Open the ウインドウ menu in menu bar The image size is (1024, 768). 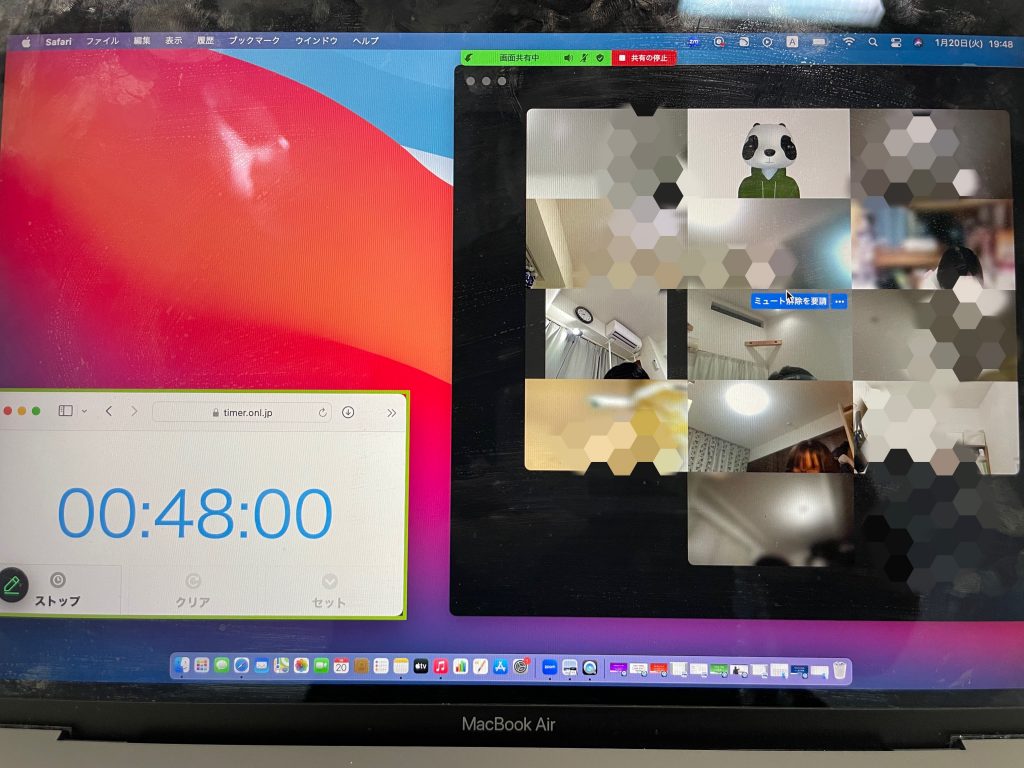315,41
